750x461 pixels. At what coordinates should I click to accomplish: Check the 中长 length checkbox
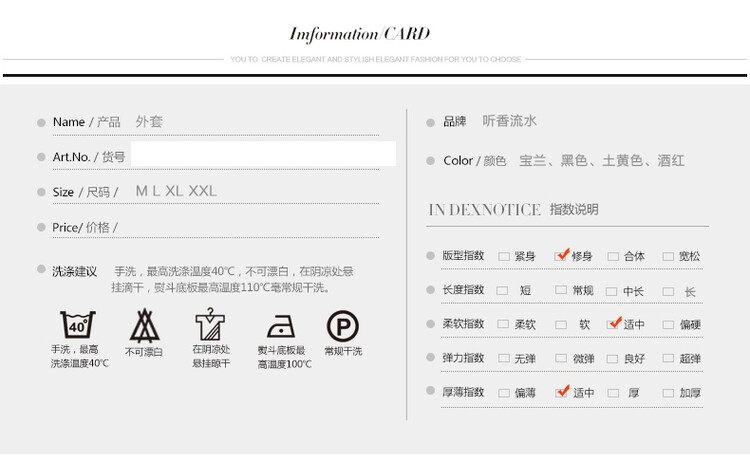(612, 292)
